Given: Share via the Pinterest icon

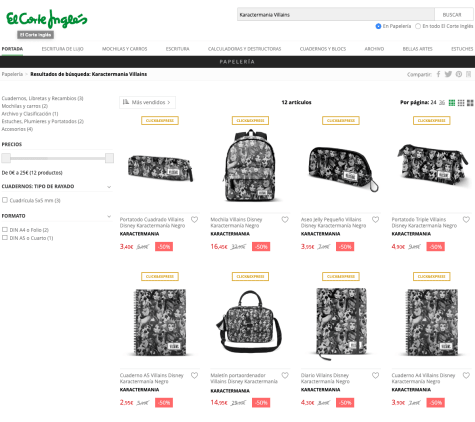Looking at the screenshot, I should (459, 74).
